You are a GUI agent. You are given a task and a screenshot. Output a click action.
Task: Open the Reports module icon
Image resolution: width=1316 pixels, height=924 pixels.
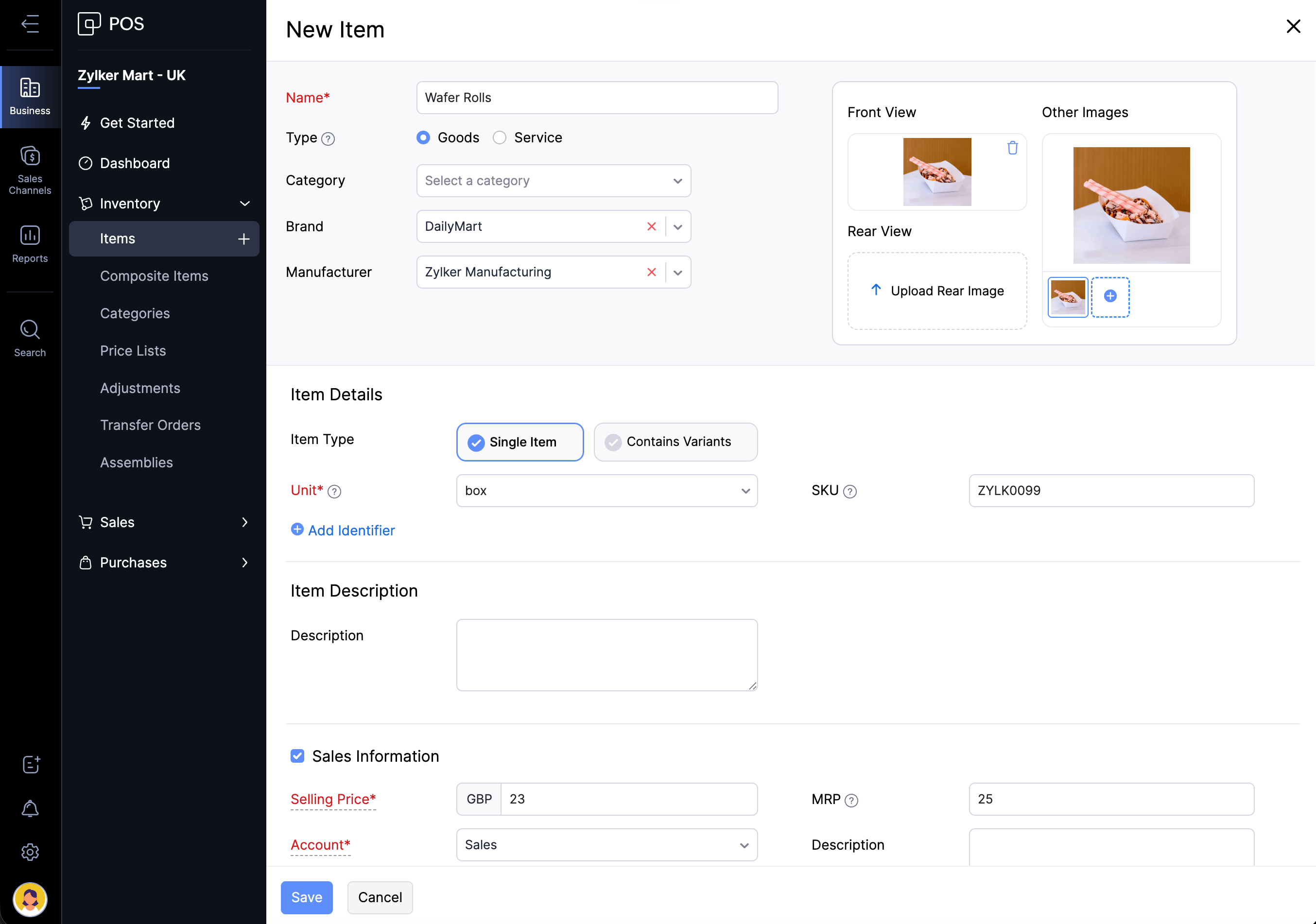(30, 243)
